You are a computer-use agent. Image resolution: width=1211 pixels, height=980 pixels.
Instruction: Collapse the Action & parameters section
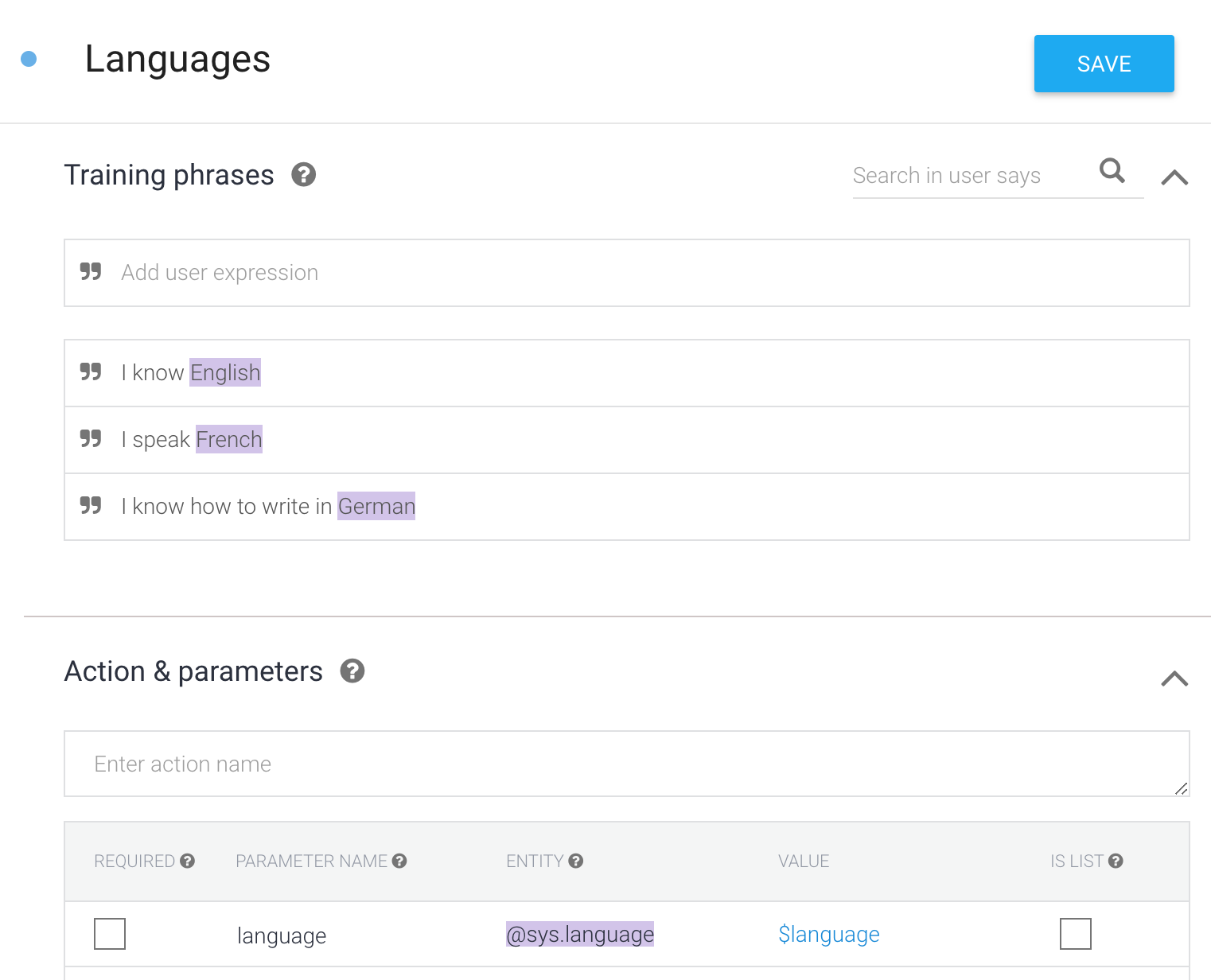tap(1174, 679)
